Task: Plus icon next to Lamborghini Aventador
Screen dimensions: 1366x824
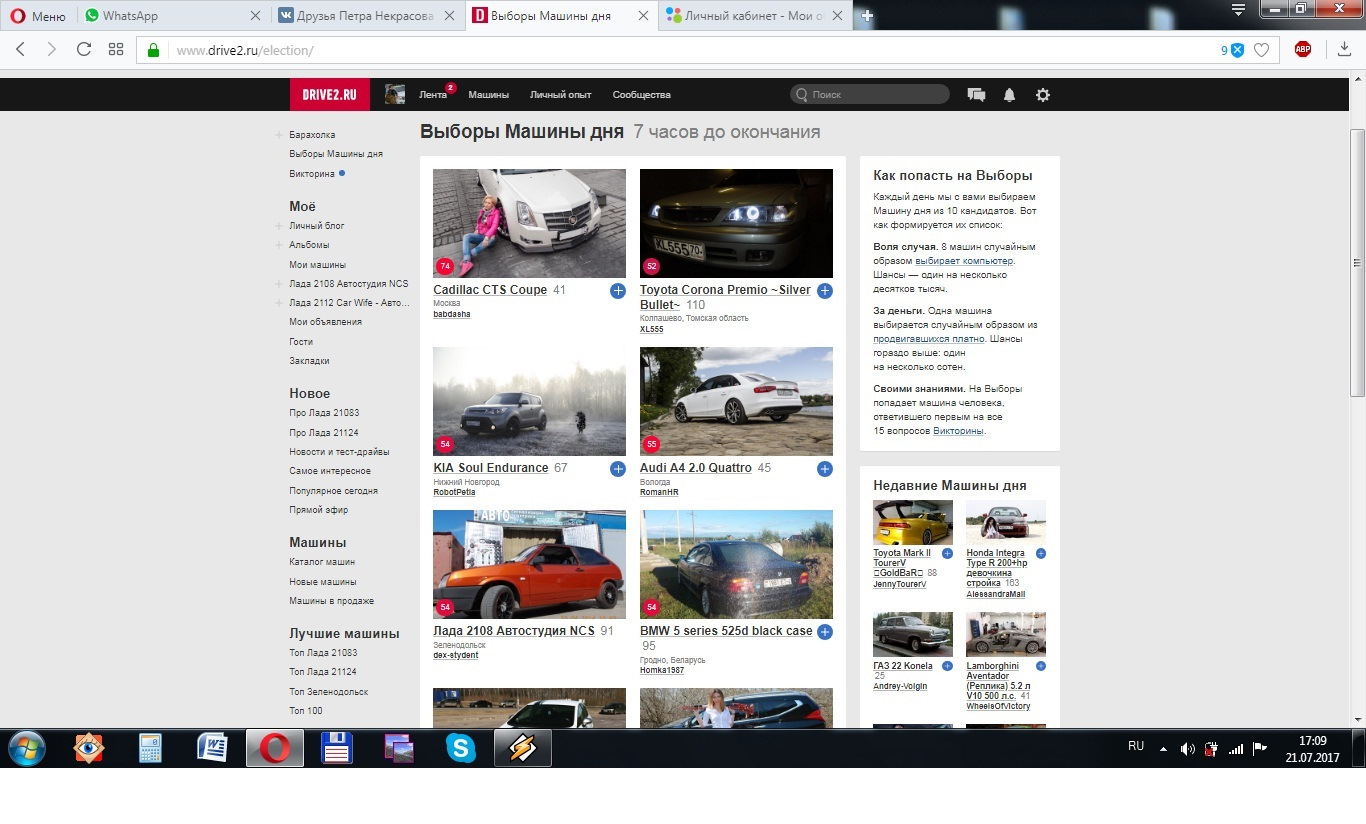Action: [x=1041, y=666]
